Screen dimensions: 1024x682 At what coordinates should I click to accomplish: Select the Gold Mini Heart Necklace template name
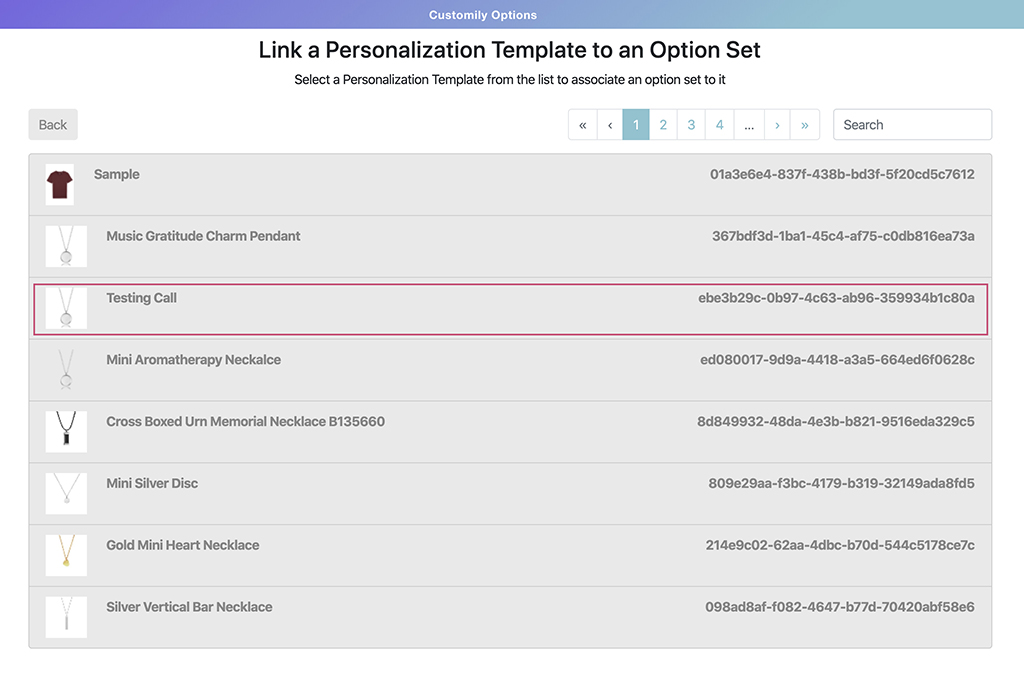click(183, 545)
